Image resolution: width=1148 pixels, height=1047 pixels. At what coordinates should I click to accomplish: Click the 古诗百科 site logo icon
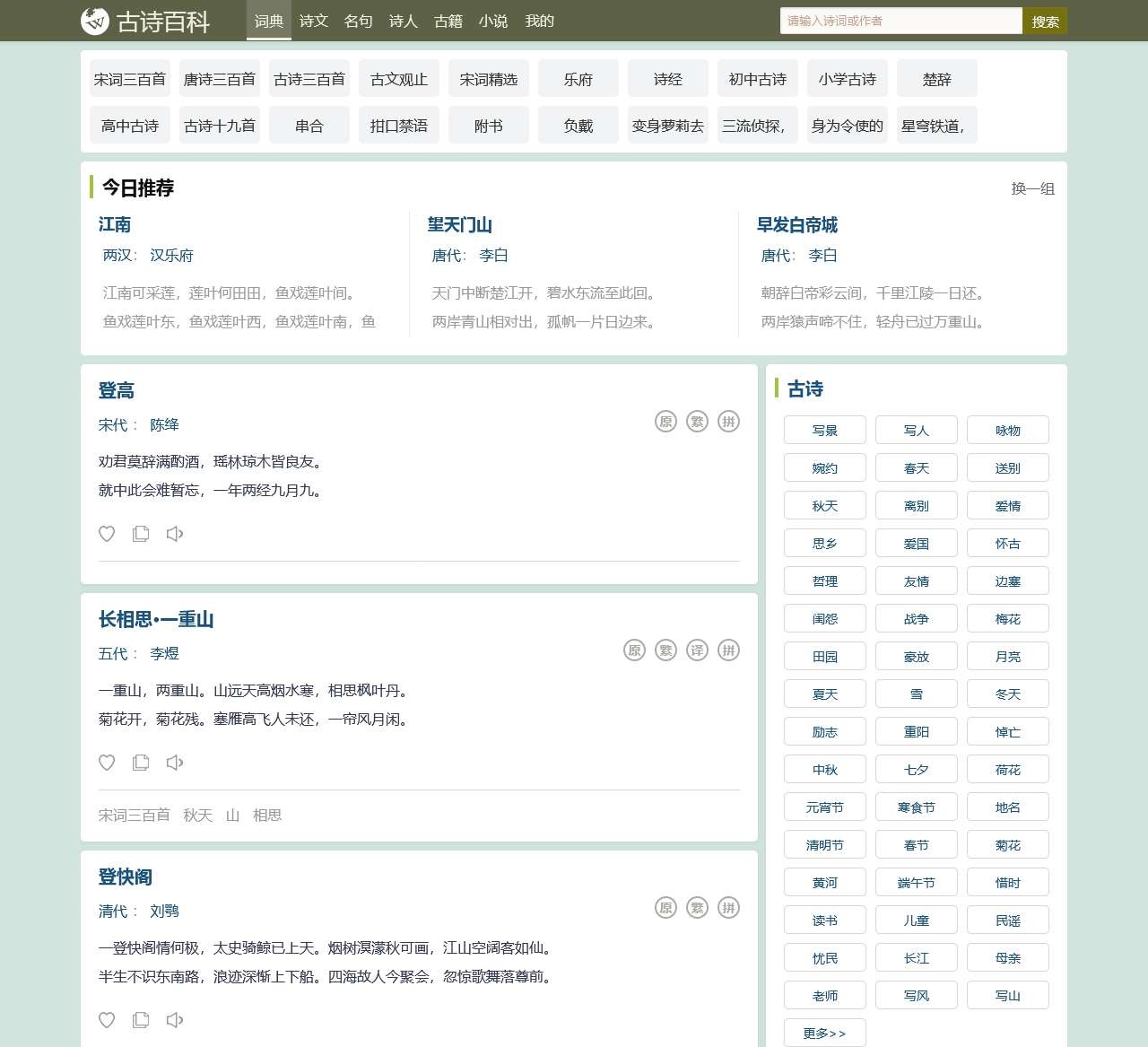(x=94, y=21)
